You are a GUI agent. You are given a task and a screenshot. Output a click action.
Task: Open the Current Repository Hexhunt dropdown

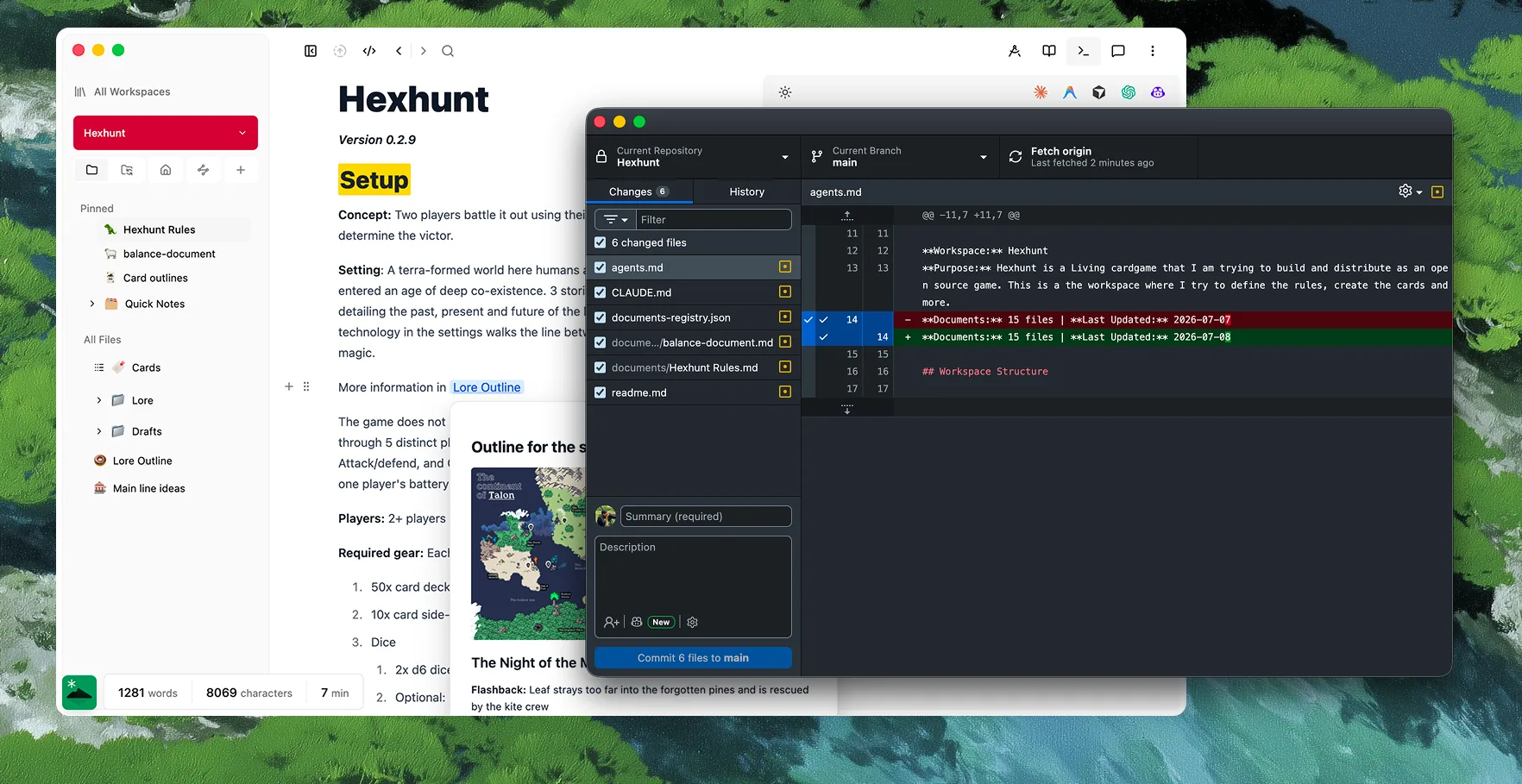tap(693, 157)
